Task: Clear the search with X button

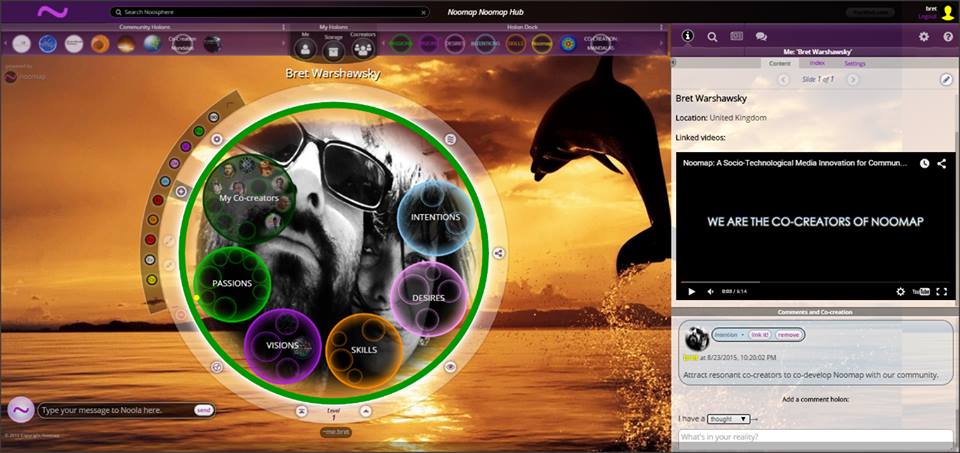Action: pyautogui.click(x=424, y=12)
